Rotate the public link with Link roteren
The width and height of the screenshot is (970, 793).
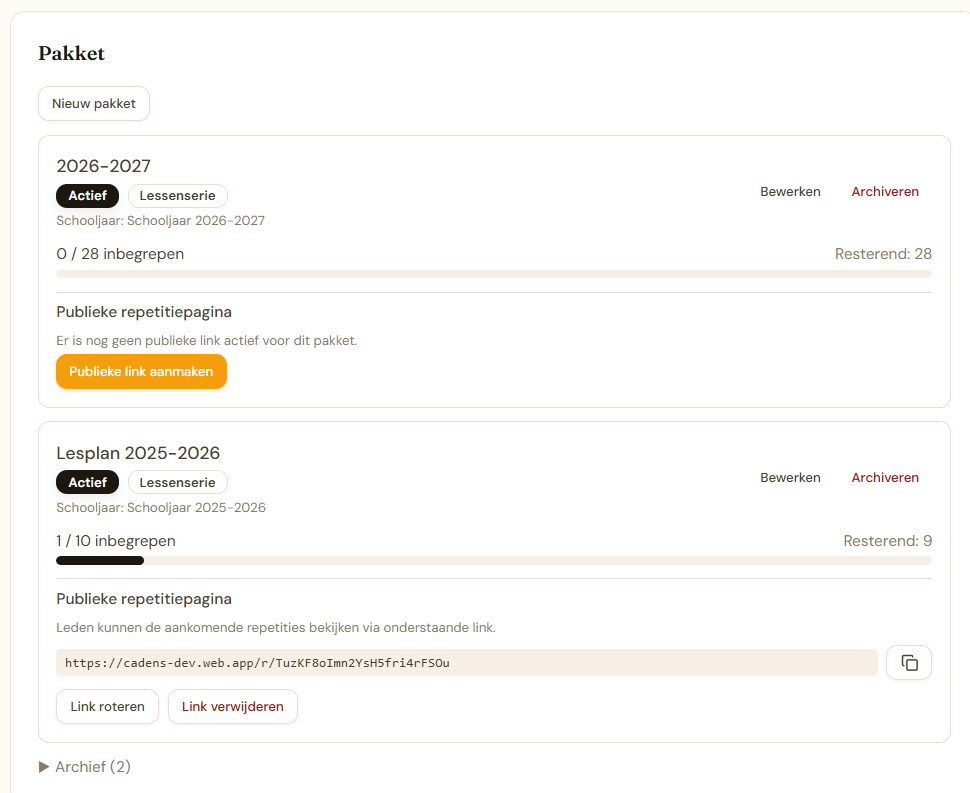107,707
